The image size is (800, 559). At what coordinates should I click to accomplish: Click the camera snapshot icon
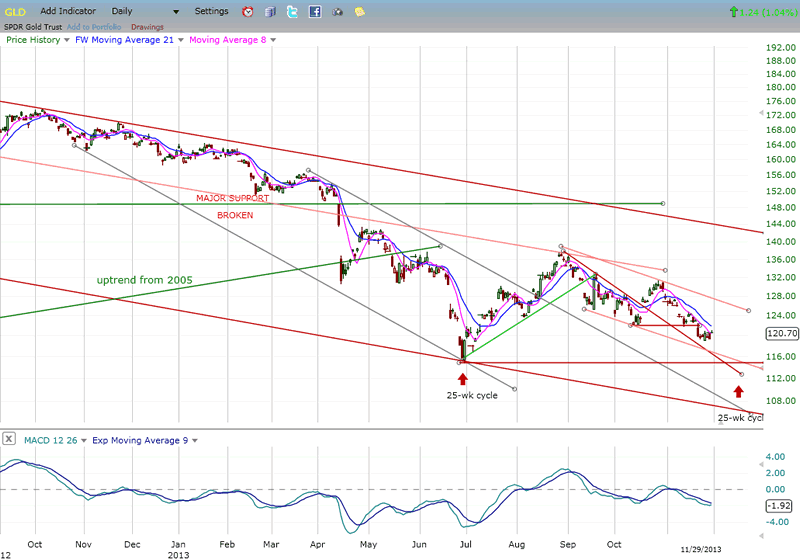point(337,12)
